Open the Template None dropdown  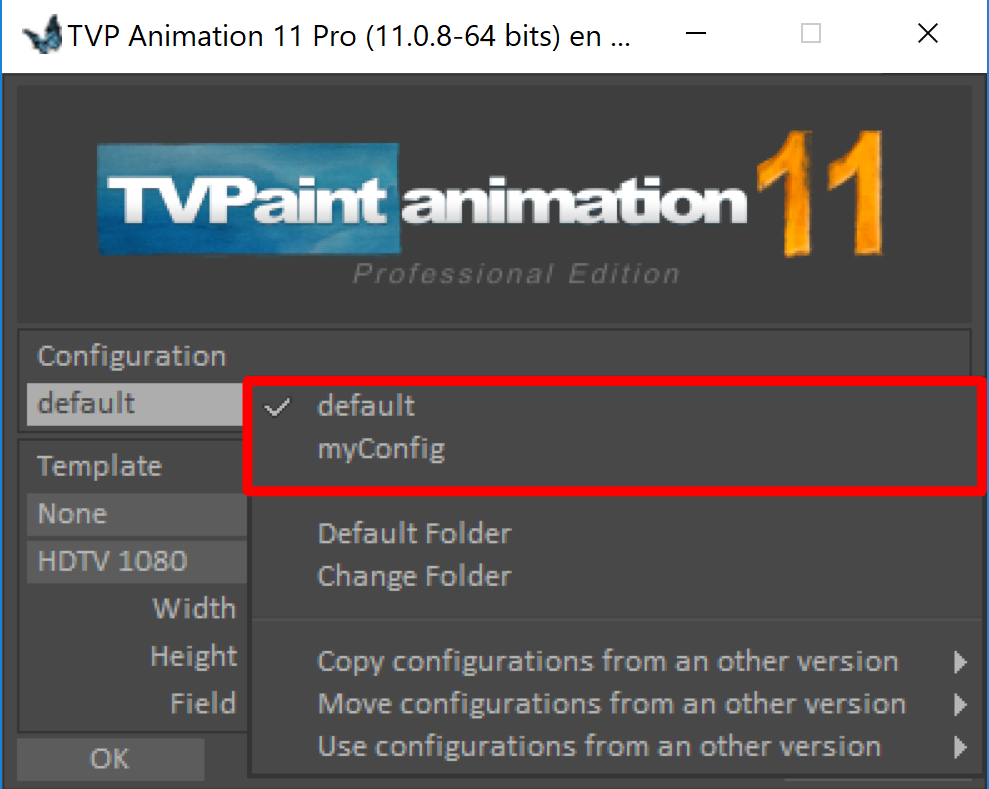click(136, 514)
